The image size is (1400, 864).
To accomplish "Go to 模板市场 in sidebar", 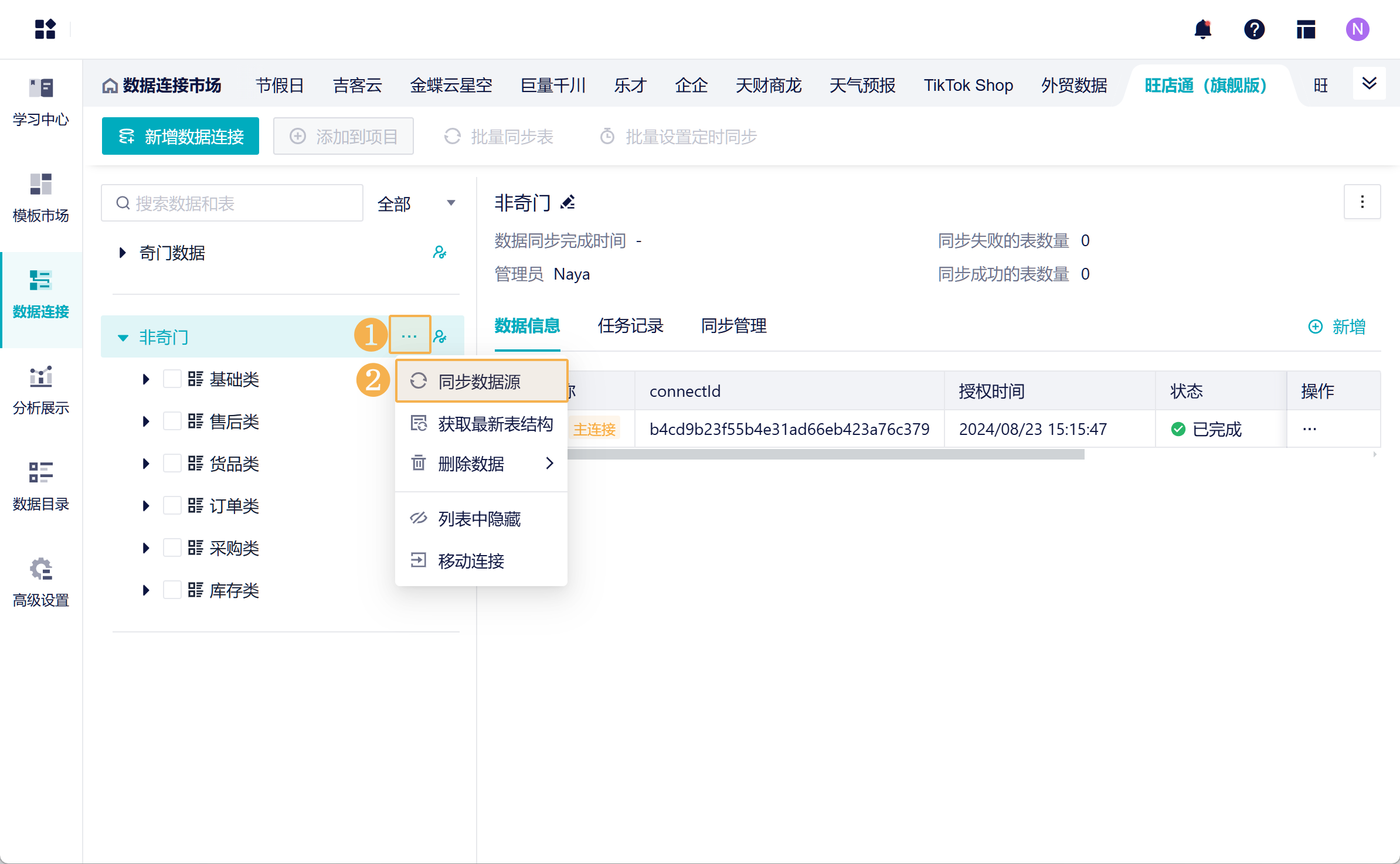I will (41, 198).
